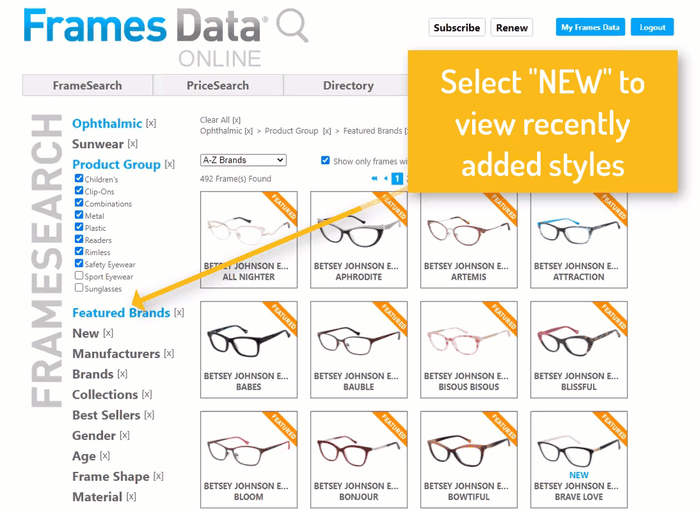The image size is (700, 510).
Task: Go to first page with double-arrow icon
Action: click(374, 179)
